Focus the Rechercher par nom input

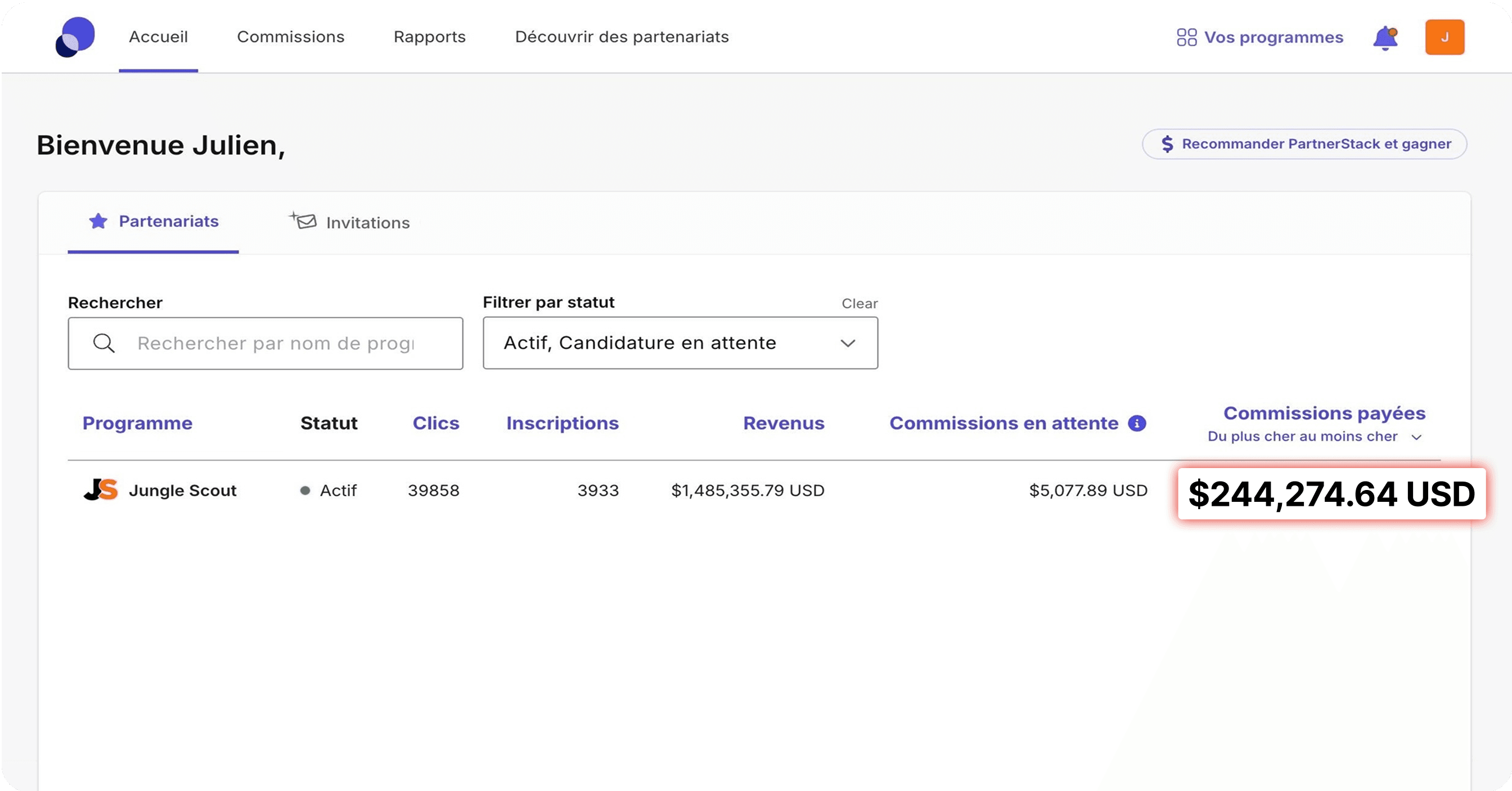pyautogui.click(x=265, y=343)
